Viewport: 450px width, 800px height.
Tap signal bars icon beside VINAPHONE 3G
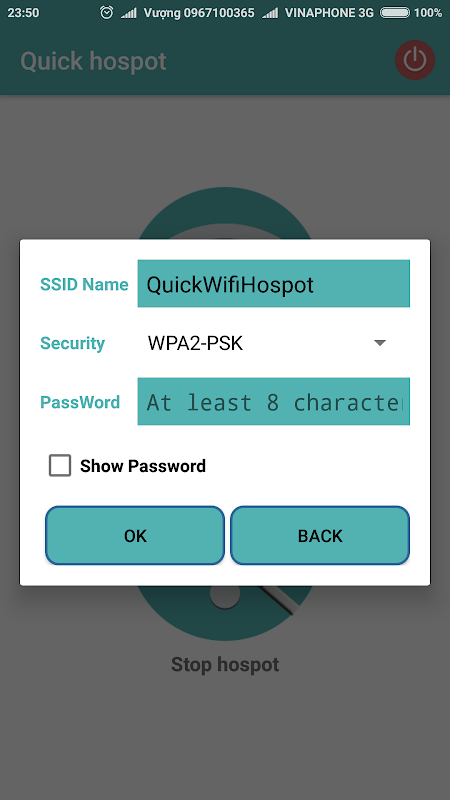click(270, 13)
